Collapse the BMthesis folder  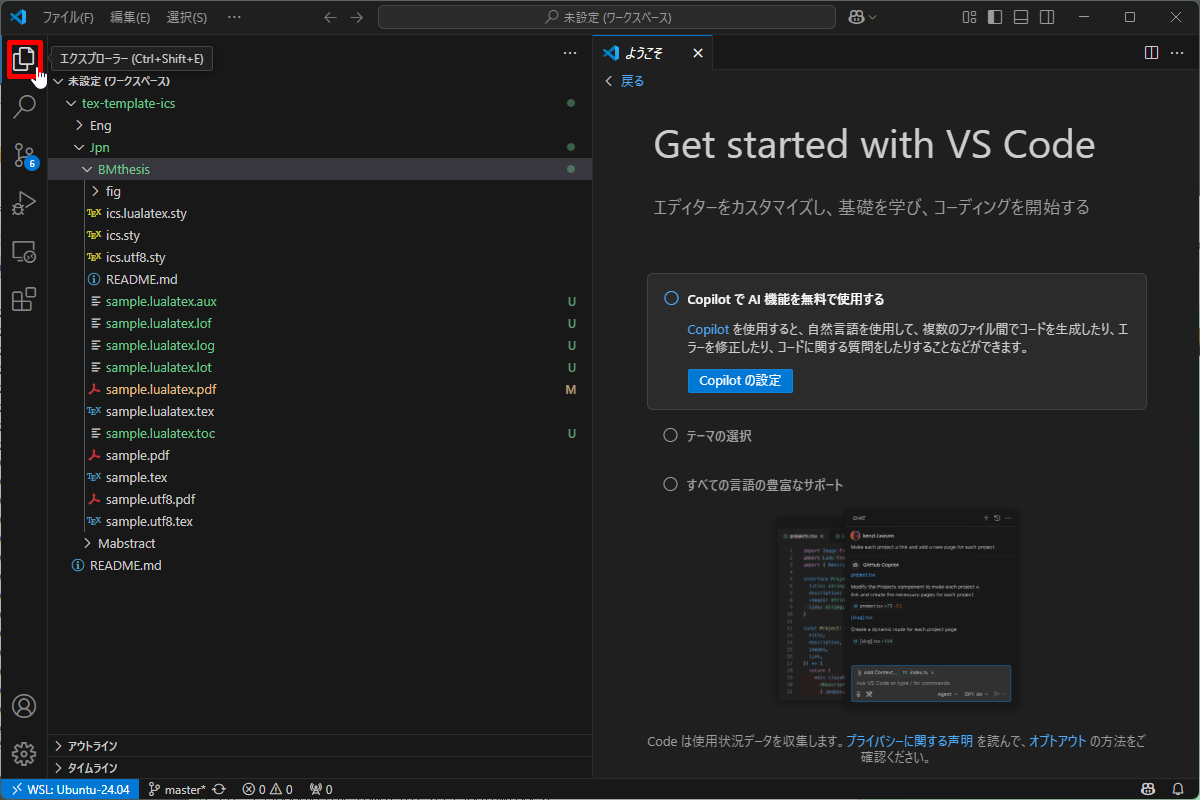pos(88,169)
